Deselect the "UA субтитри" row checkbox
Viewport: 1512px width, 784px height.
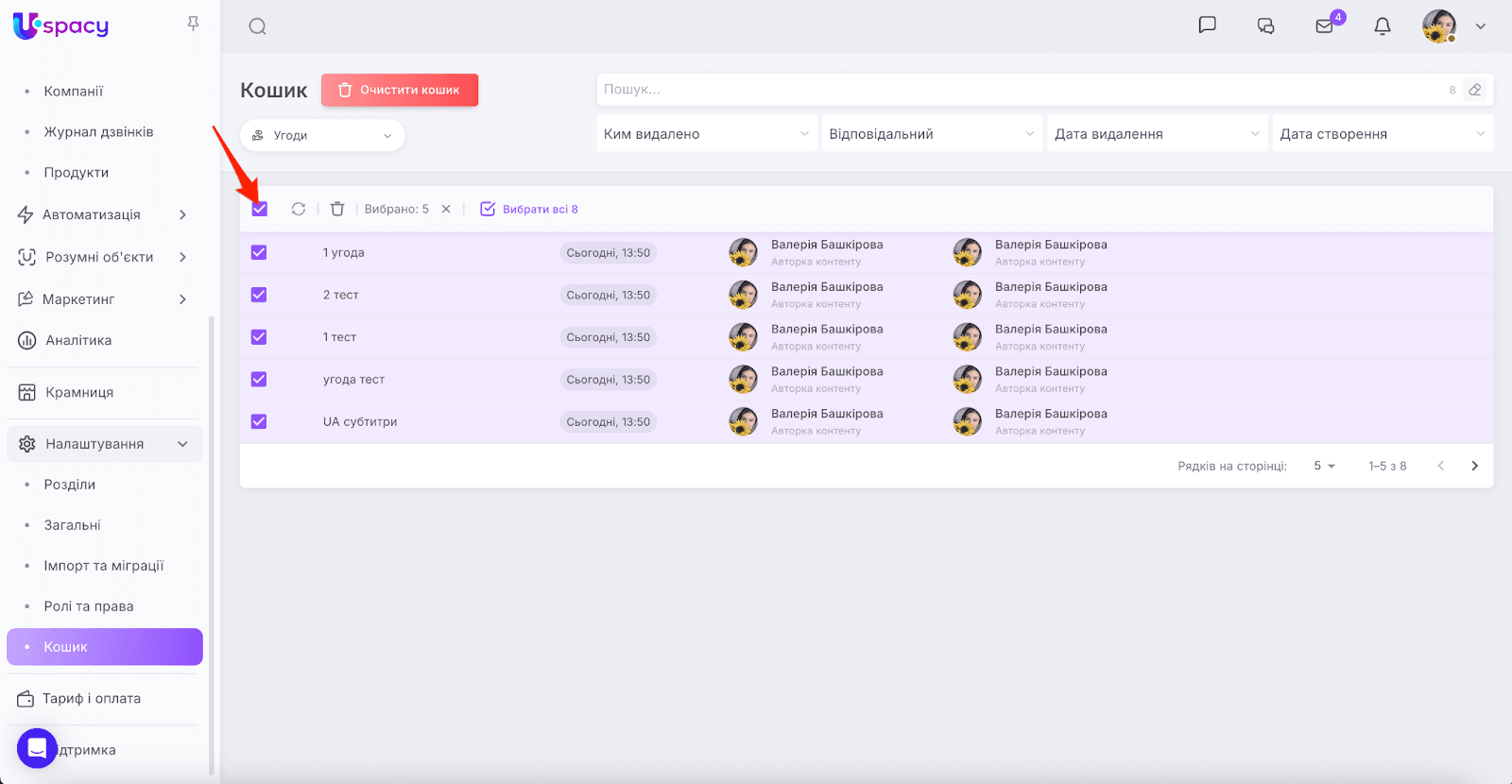point(259,421)
